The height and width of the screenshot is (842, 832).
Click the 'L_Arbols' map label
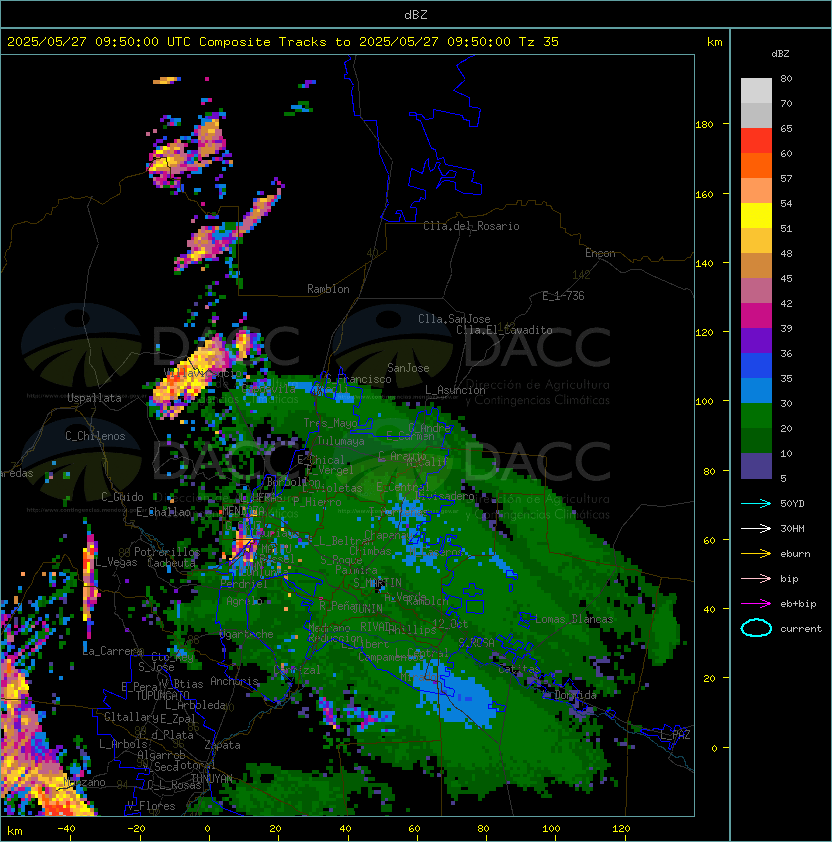pyautogui.click(x=123, y=744)
